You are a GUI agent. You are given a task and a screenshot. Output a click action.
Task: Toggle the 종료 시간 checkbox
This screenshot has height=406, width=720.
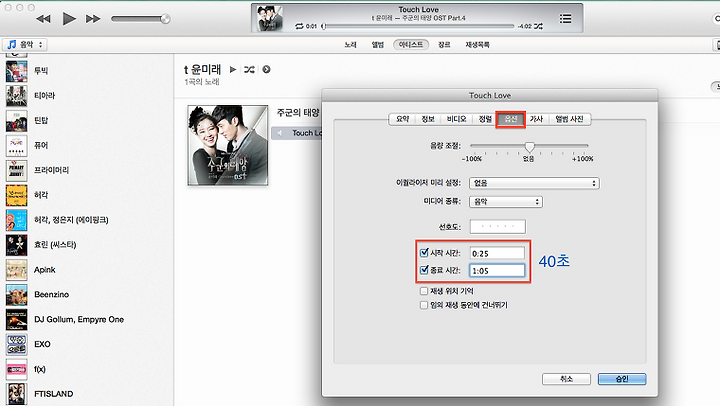pos(424,270)
